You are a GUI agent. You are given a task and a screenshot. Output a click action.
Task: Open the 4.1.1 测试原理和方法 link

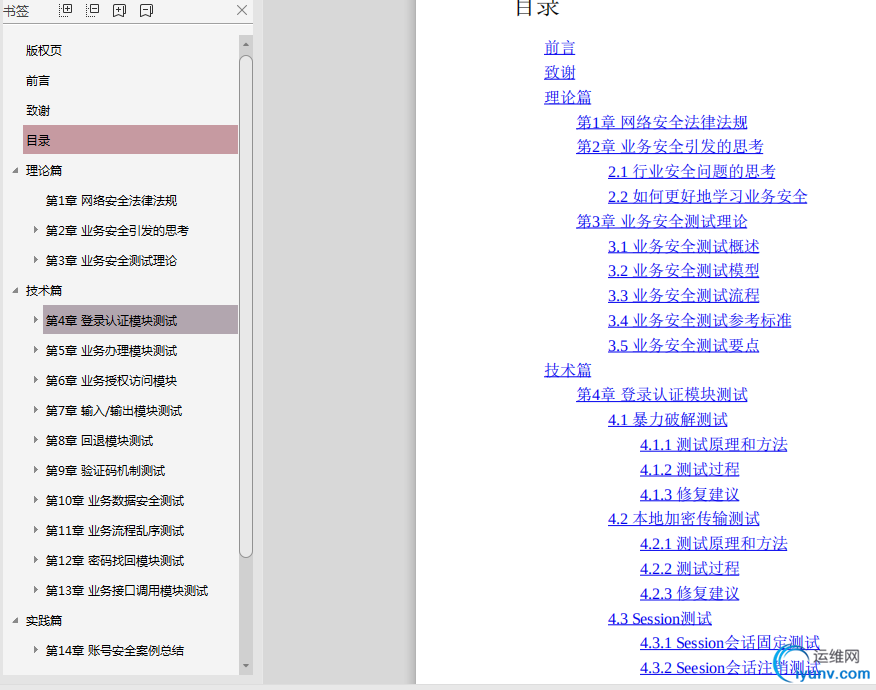coord(713,445)
